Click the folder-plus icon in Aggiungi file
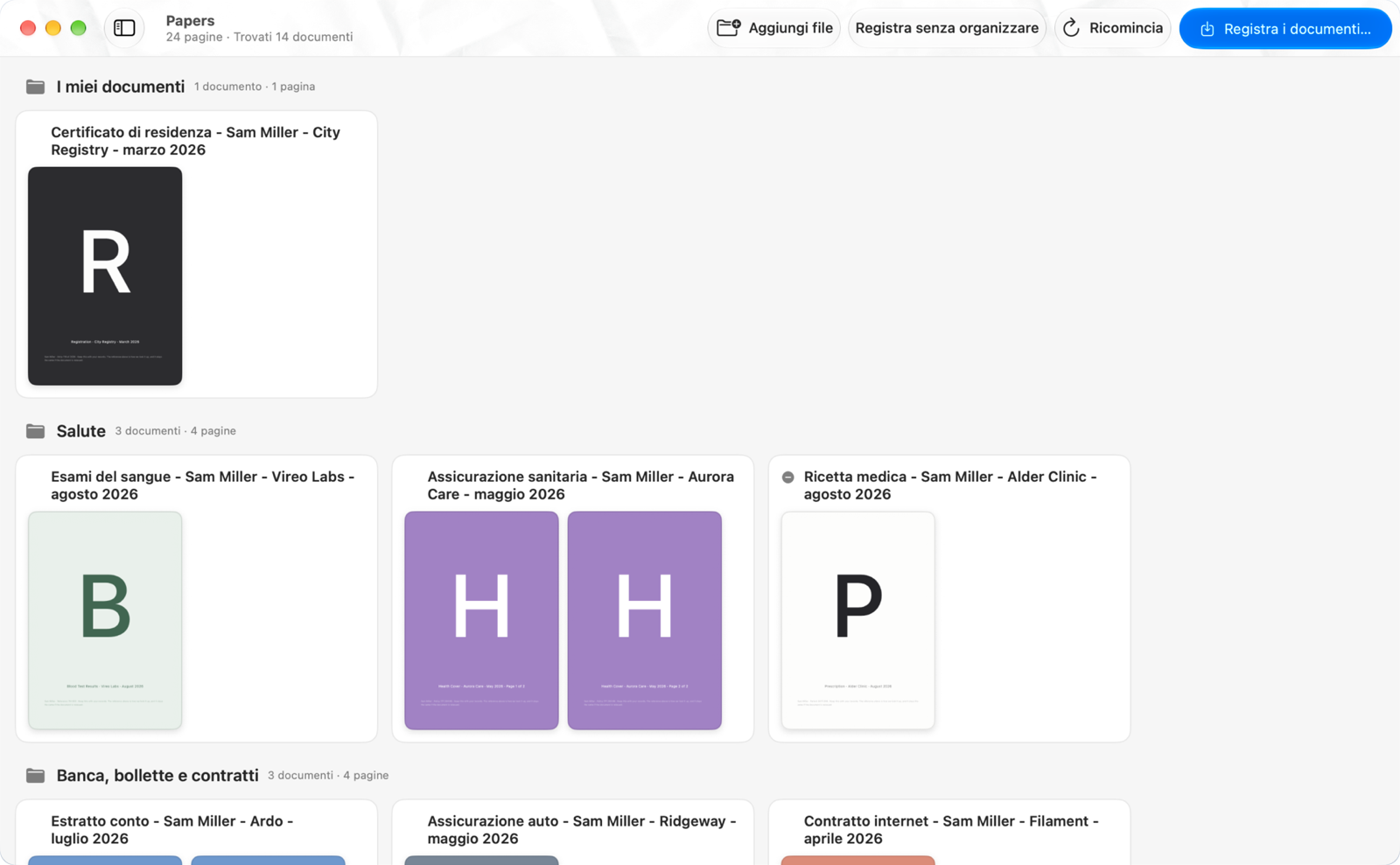 click(729, 28)
